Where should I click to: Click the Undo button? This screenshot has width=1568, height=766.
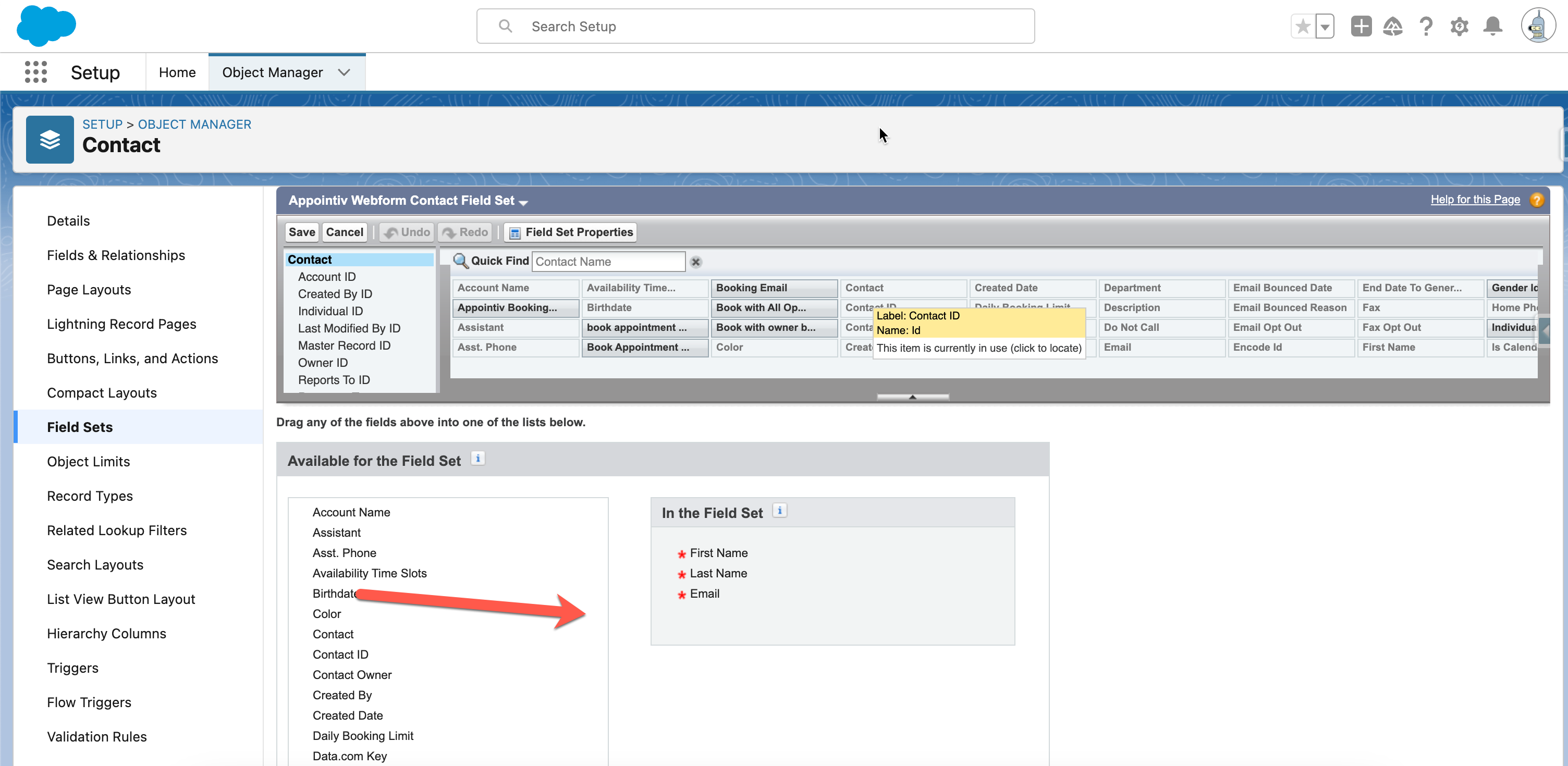pos(407,232)
